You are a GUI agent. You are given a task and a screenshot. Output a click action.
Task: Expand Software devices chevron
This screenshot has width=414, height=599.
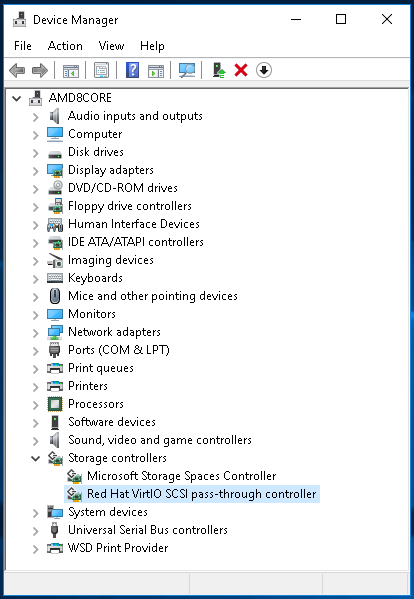pyautogui.click(x=36, y=423)
